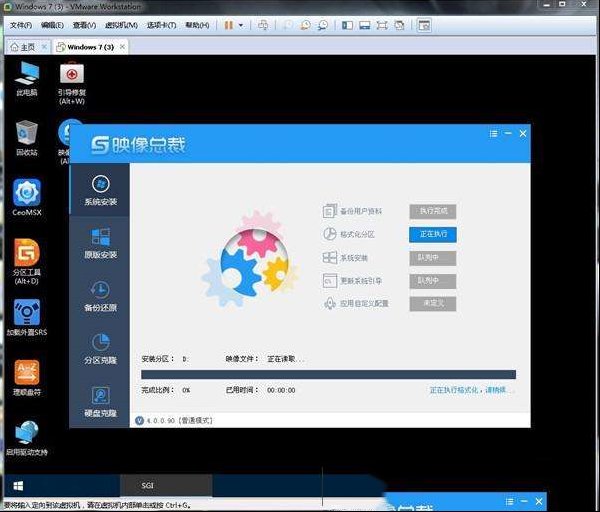Click the 安装分区 value D:
This screenshot has height=512, width=600.
click(185, 359)
